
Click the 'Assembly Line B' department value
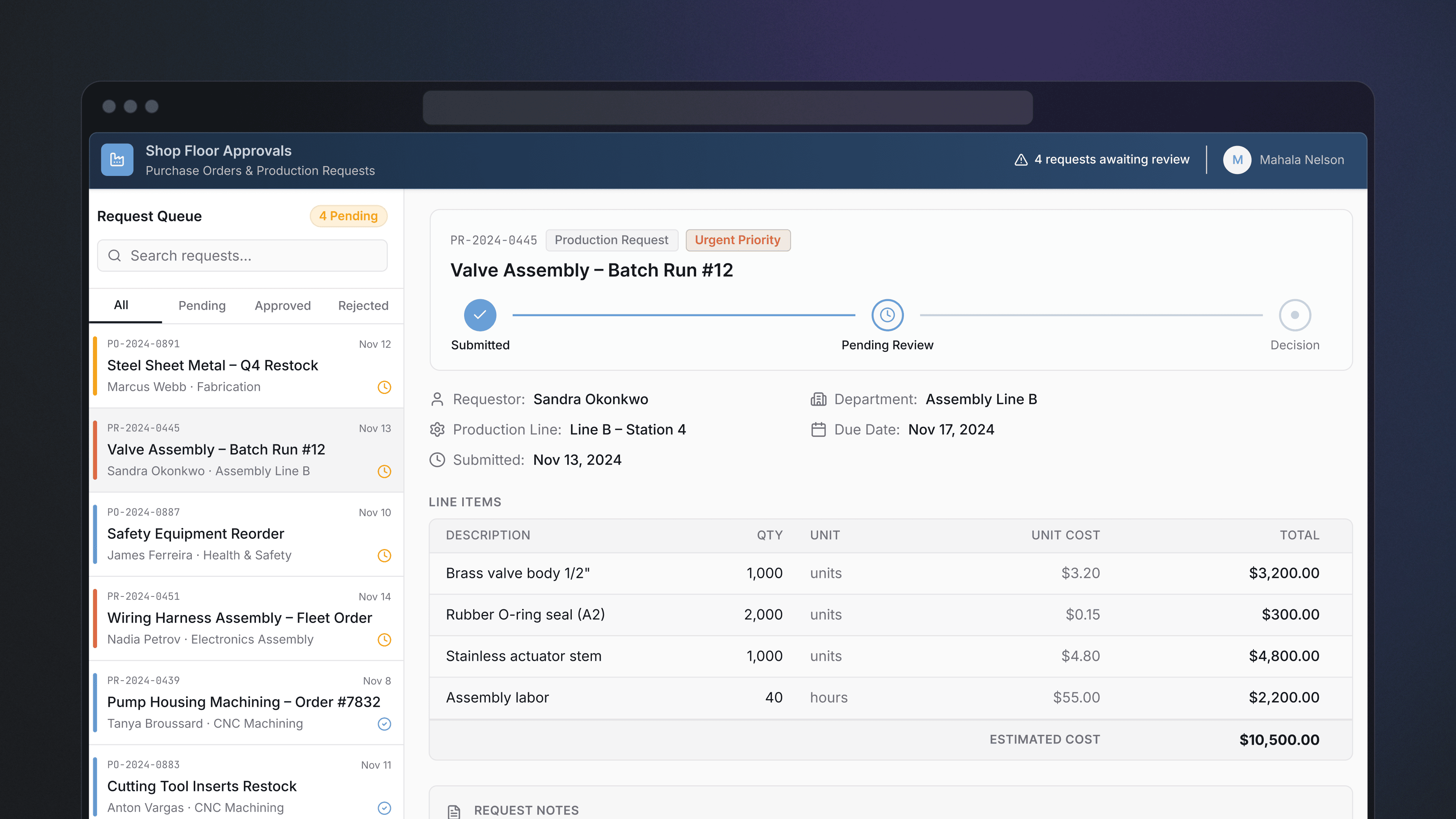click(x=981, y=400)
